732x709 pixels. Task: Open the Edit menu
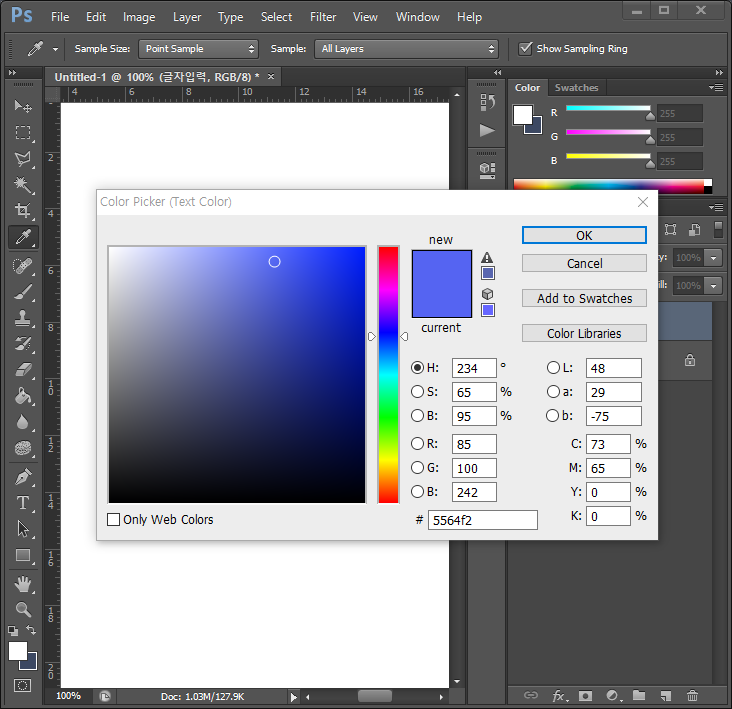96,17
